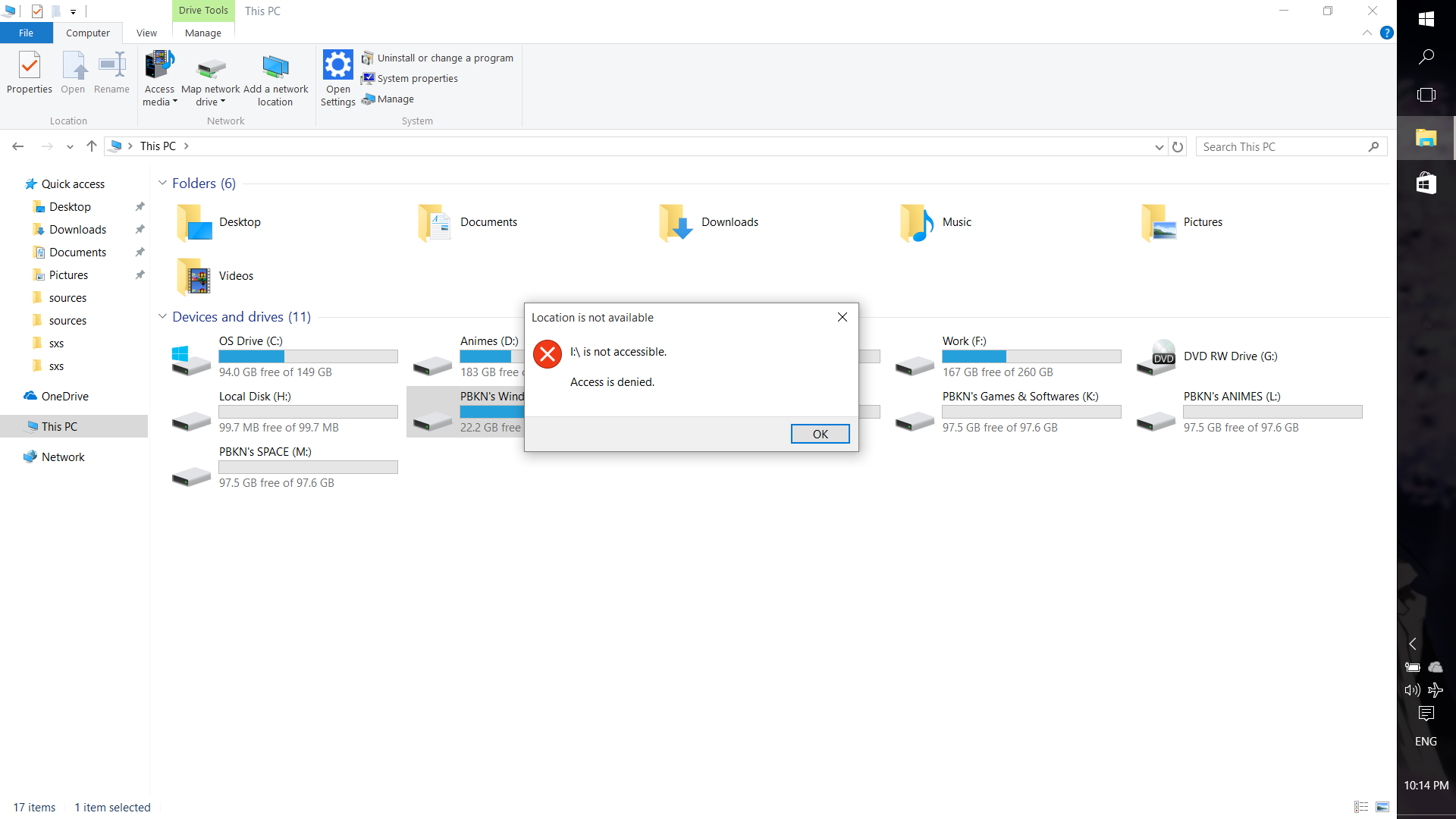The height and width of the screenshot is (819, 1456).
Task: Open Windows Store icon on taskbar
Action: (x=1426, y=183)
